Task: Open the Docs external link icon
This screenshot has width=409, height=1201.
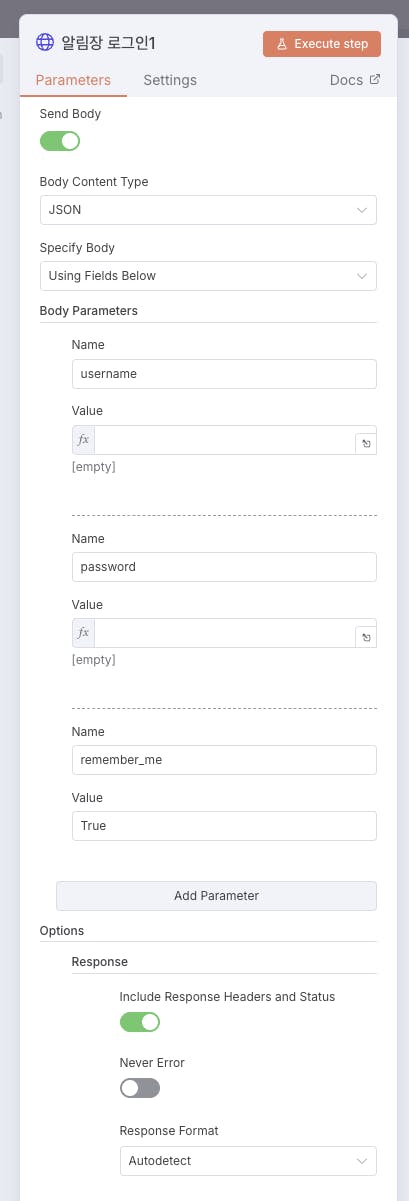Action: tap(375, 80)
